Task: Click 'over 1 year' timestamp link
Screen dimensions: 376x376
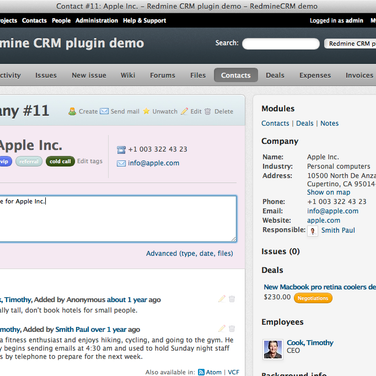Action: (108, 329)
